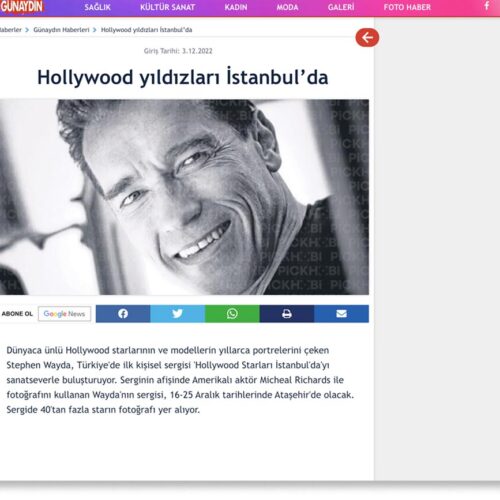
Task: Print the article with printer icon
Action: coord(287,314)
